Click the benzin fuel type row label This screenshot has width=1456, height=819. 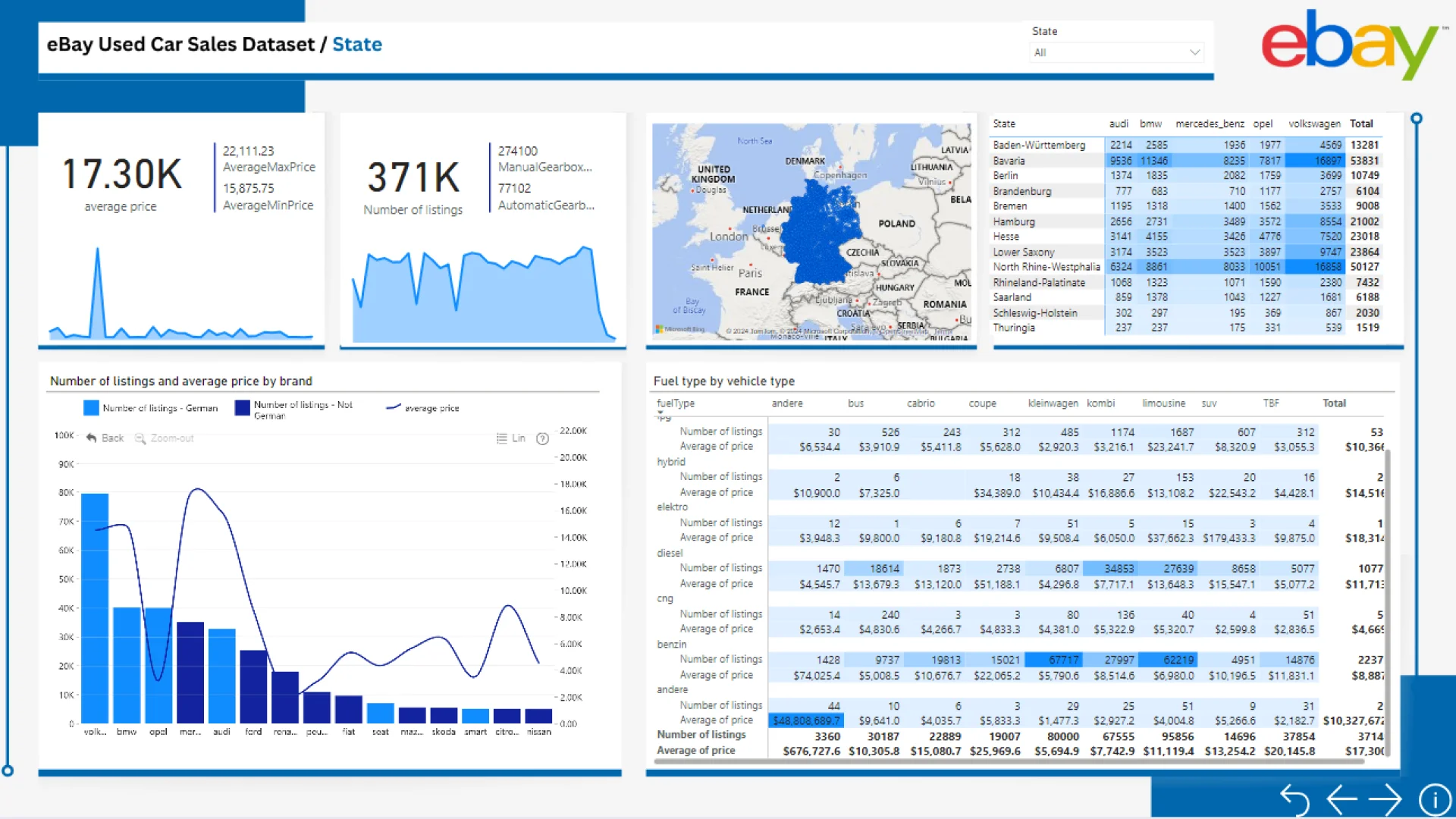tap(672, 644)
